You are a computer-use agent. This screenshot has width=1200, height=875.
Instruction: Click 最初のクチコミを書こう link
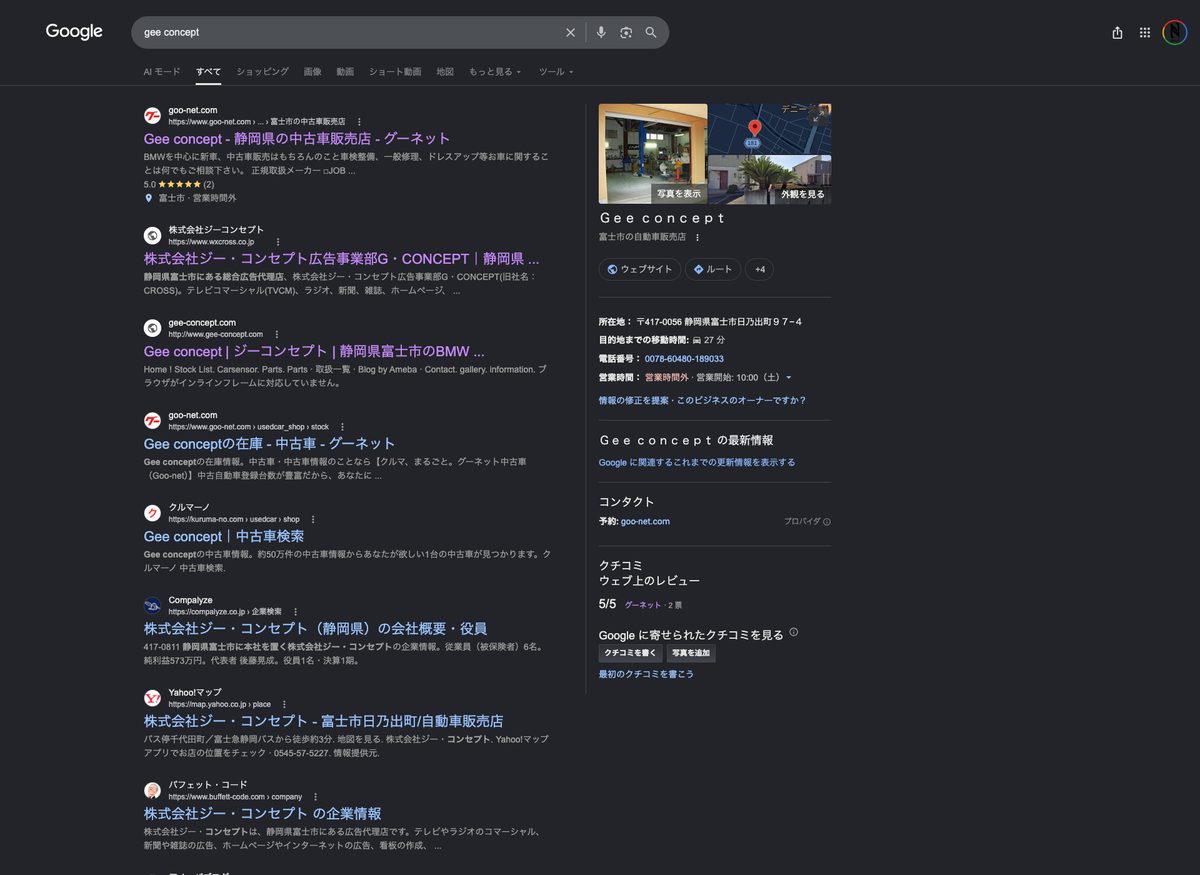point(646,674)
